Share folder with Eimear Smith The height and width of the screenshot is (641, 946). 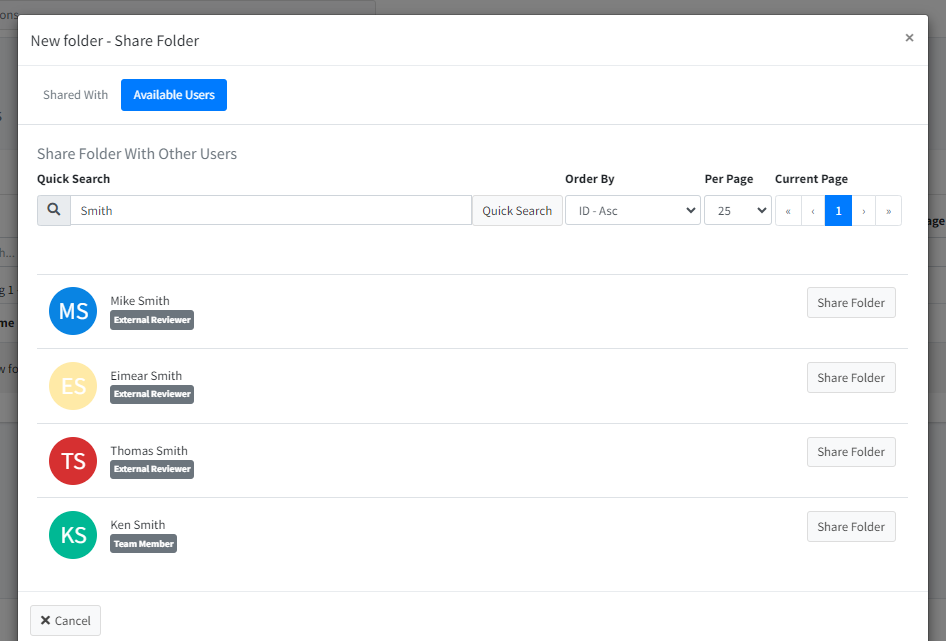click(850, 378)
